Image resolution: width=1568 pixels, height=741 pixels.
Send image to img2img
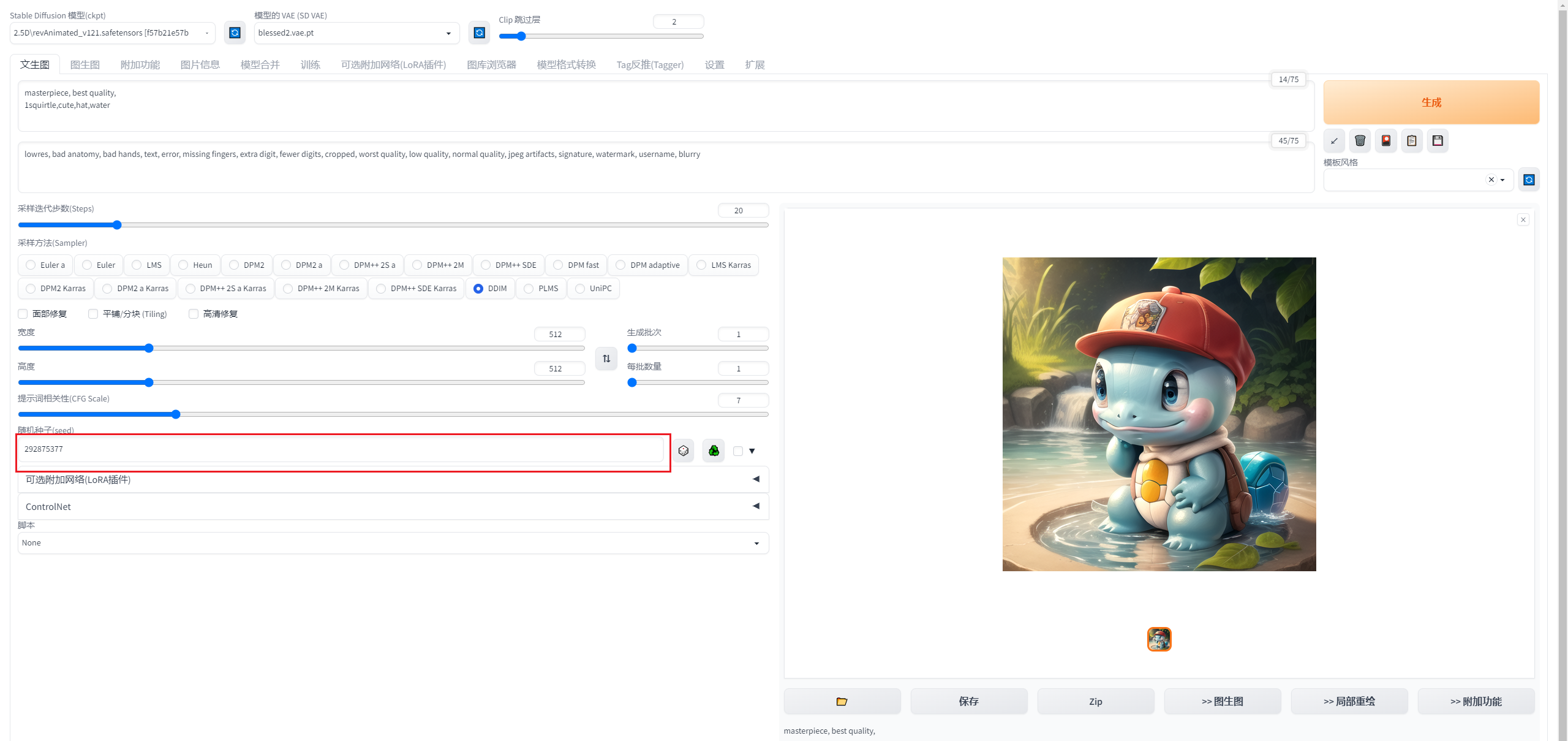point(1223,701)
